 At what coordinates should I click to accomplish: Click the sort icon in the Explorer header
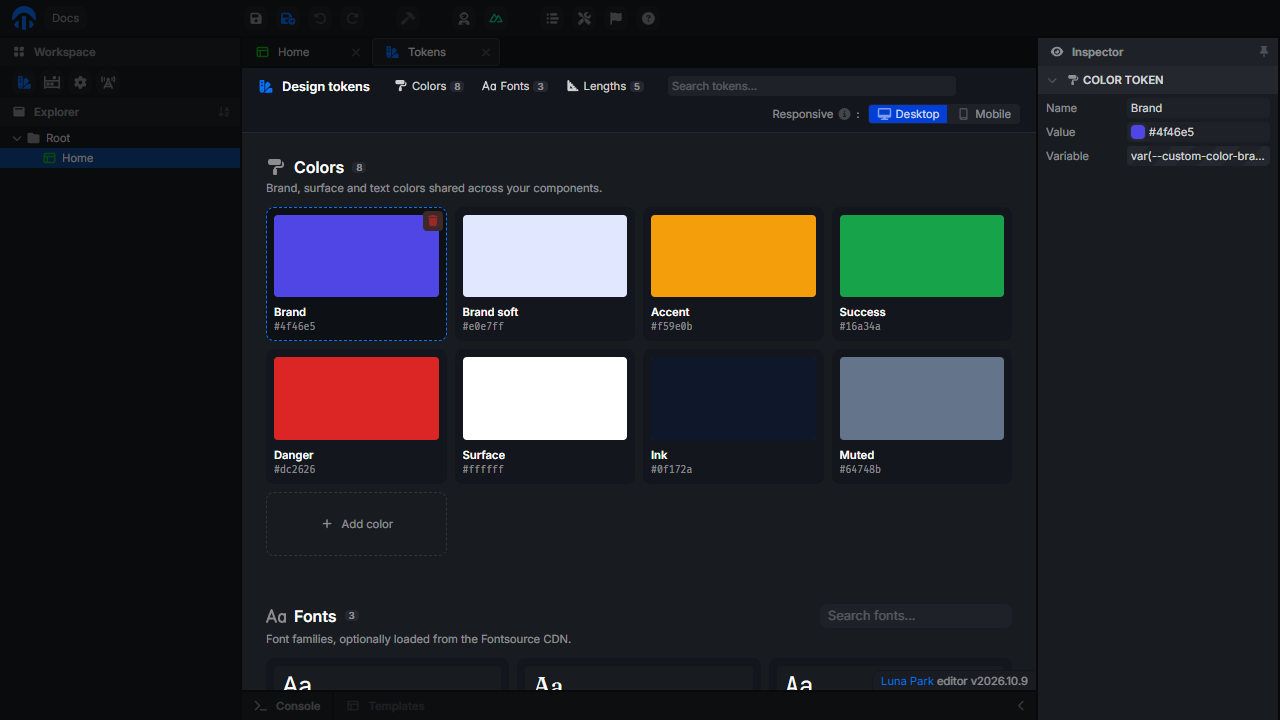tap(224, 112)
